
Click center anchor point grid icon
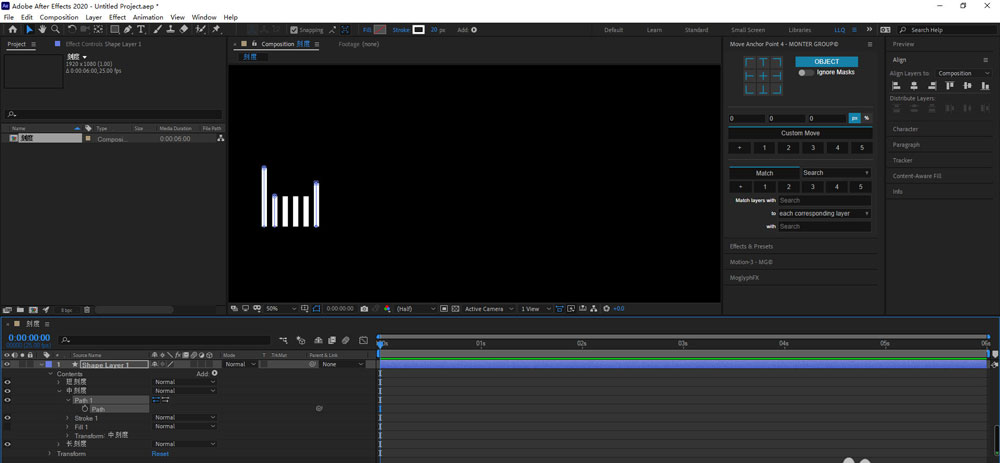point(763,76)
